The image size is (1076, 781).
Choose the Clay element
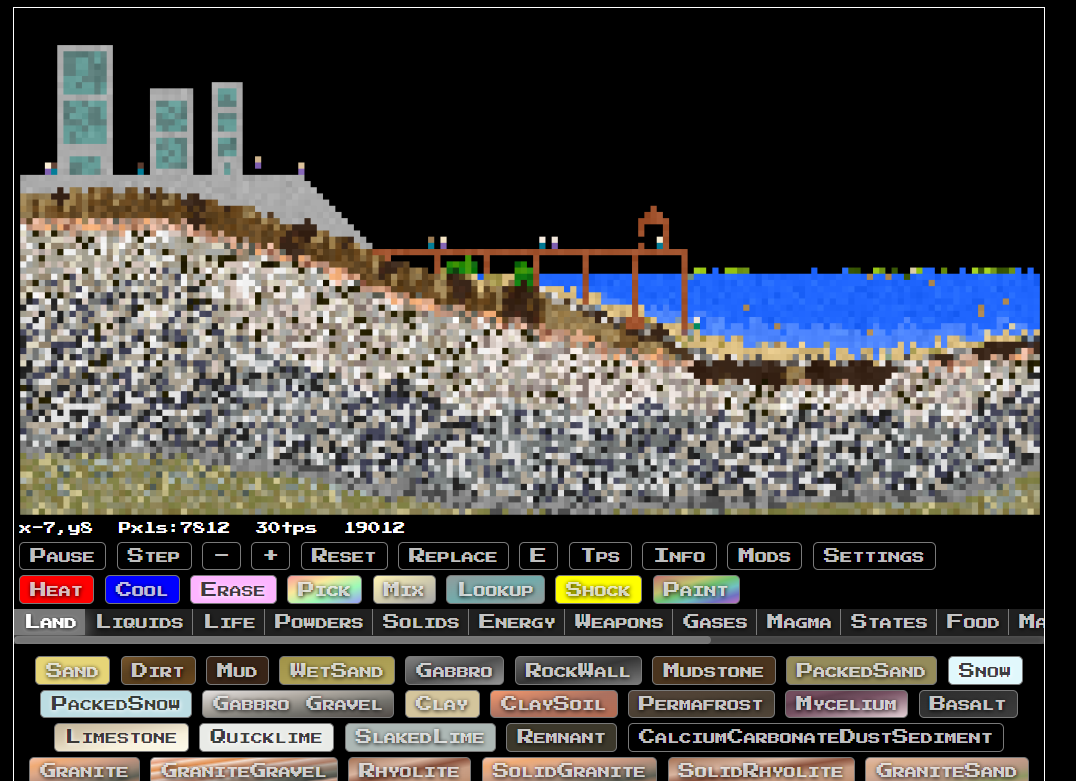442,704
